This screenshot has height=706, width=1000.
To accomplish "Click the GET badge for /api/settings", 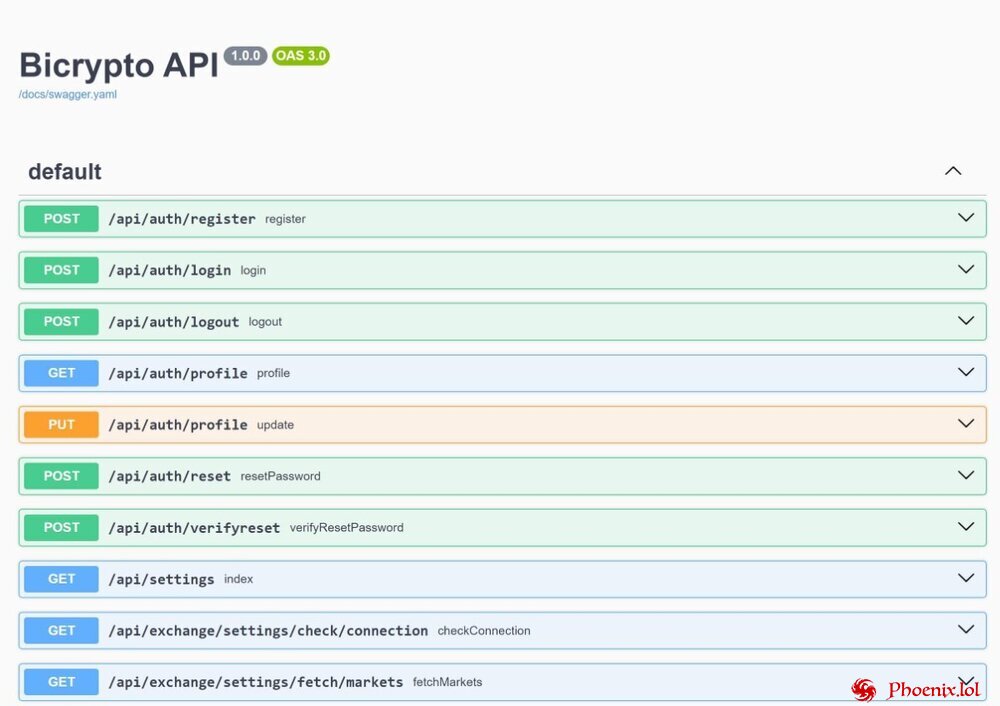I will pyautogui.click(x=61, y=579).
